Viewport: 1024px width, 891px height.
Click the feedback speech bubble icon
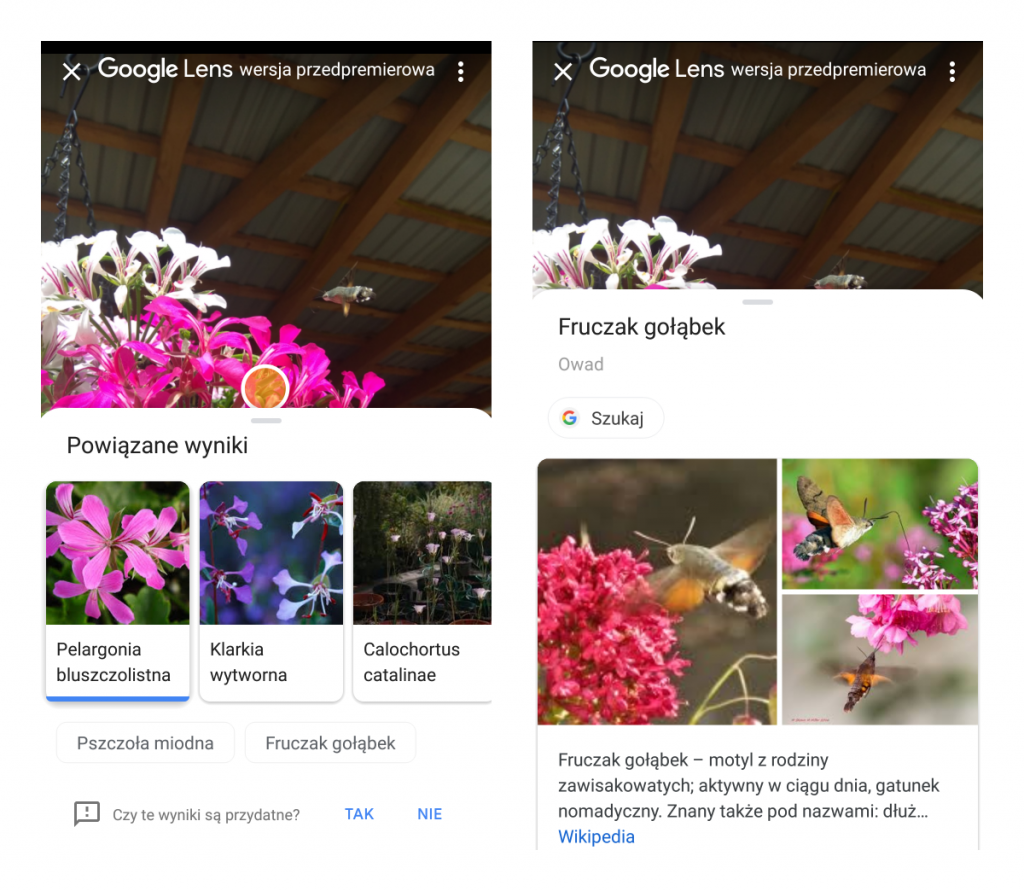tap(87, 814)
